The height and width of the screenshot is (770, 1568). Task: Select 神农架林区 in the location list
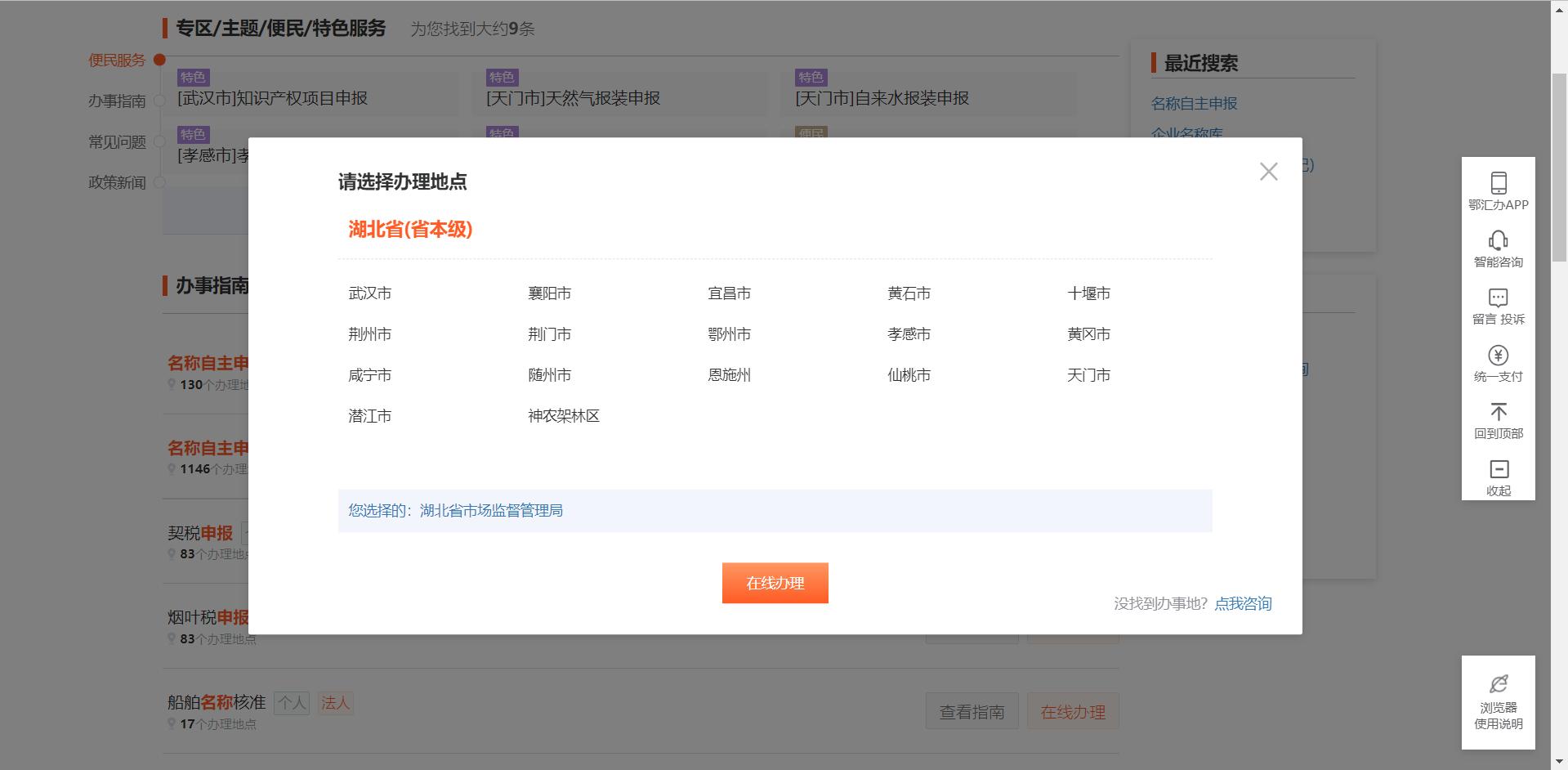(562, 415)
